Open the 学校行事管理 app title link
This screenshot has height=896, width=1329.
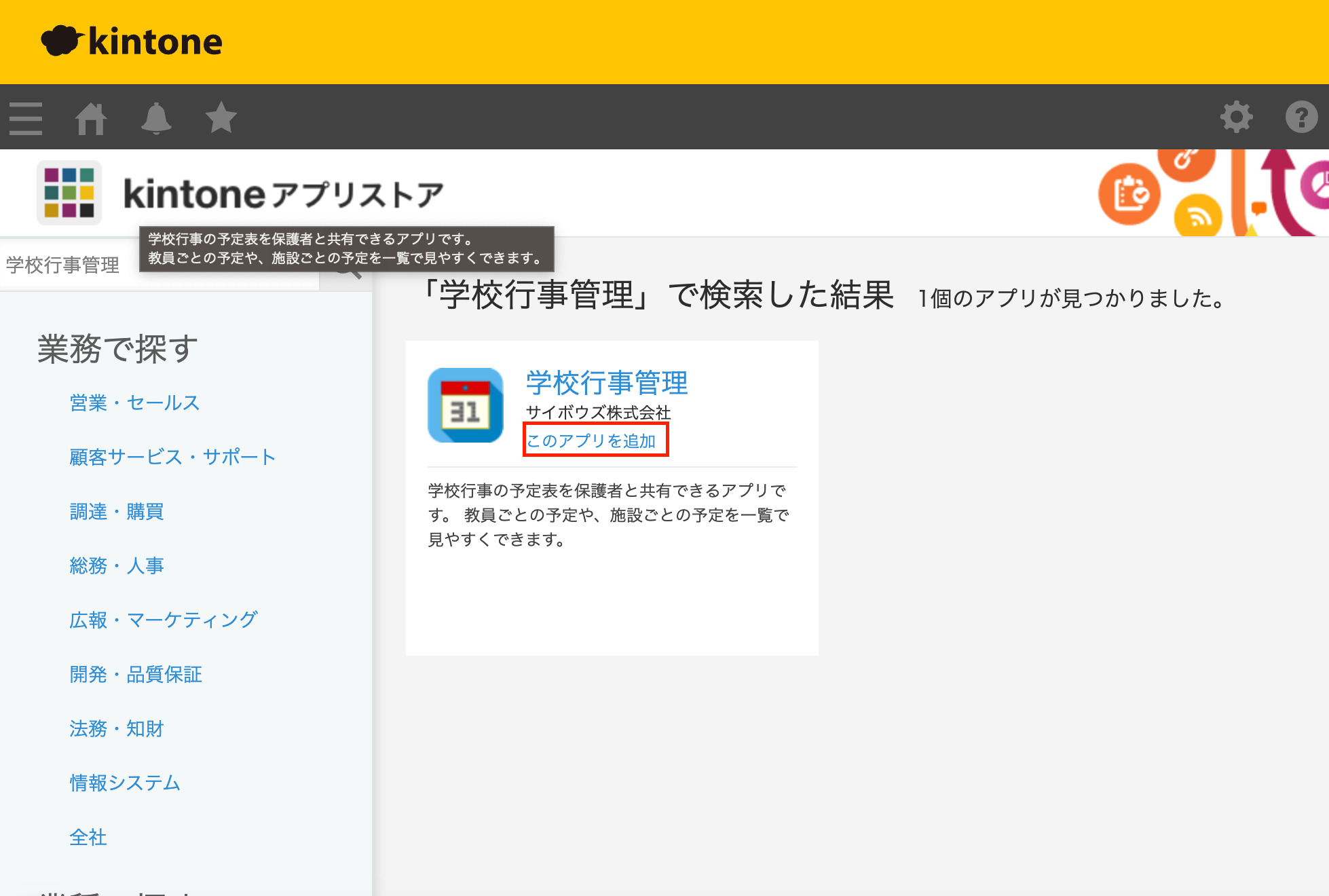tap(607, 383)
